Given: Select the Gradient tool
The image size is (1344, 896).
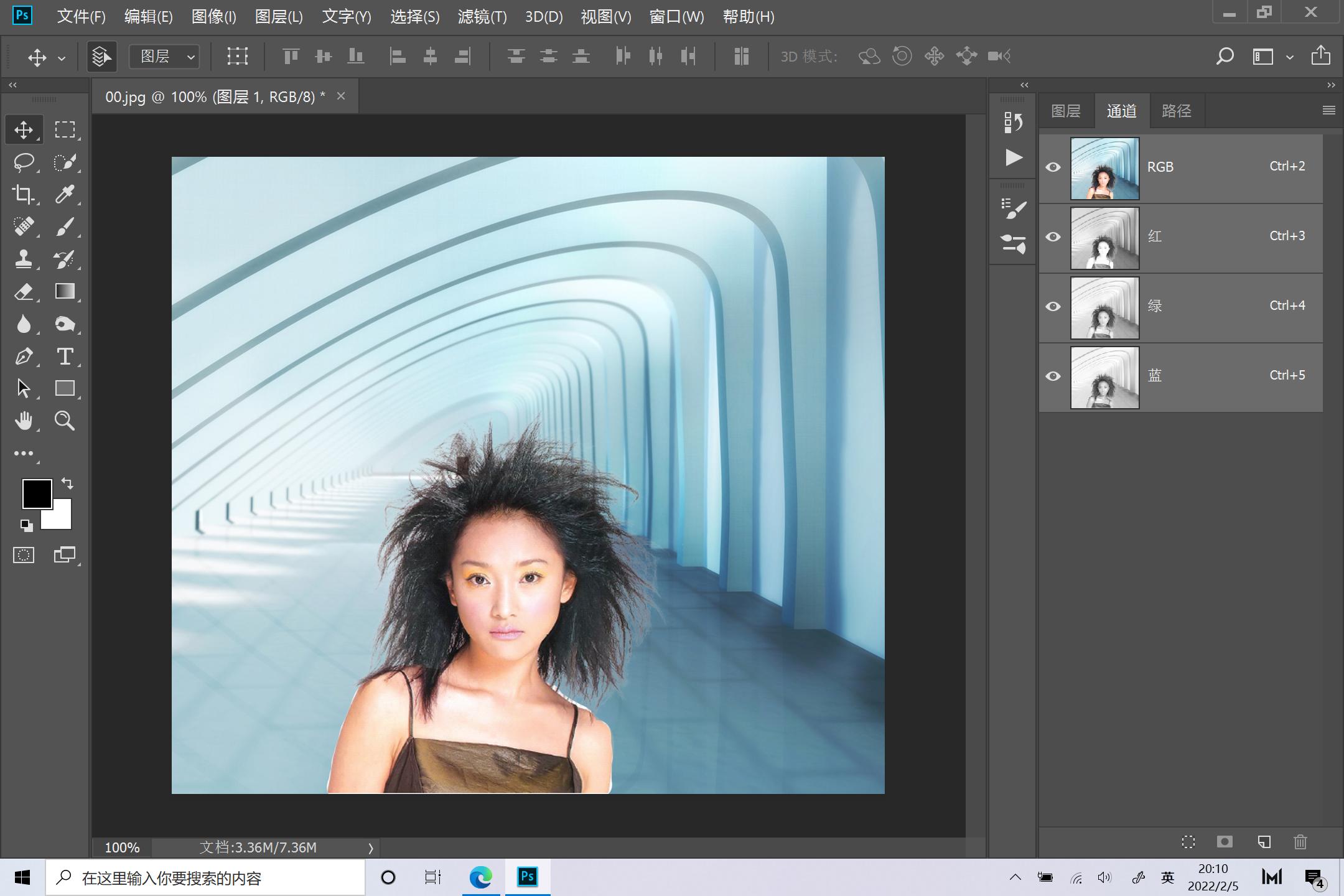Looking at the screenshot, I should [x=65, y=292].
